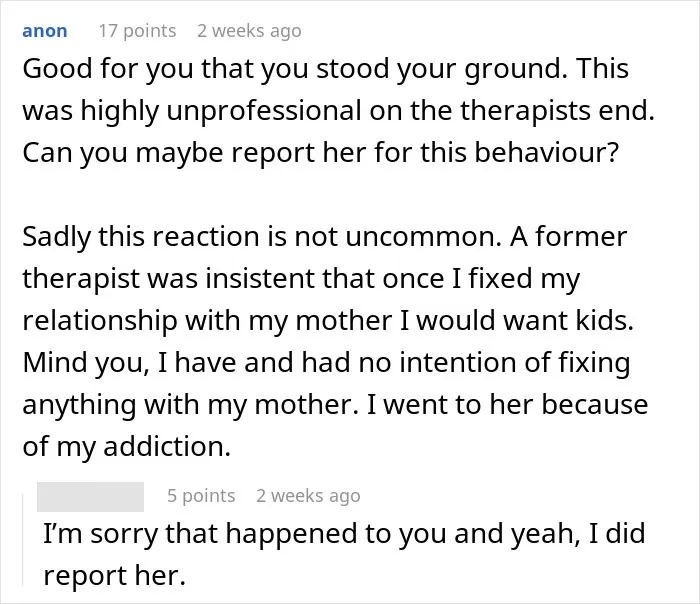This screenshot has width=700, height=604.
Task: Click the final line 'of my addiction.'
Action: tap(127, 446)
